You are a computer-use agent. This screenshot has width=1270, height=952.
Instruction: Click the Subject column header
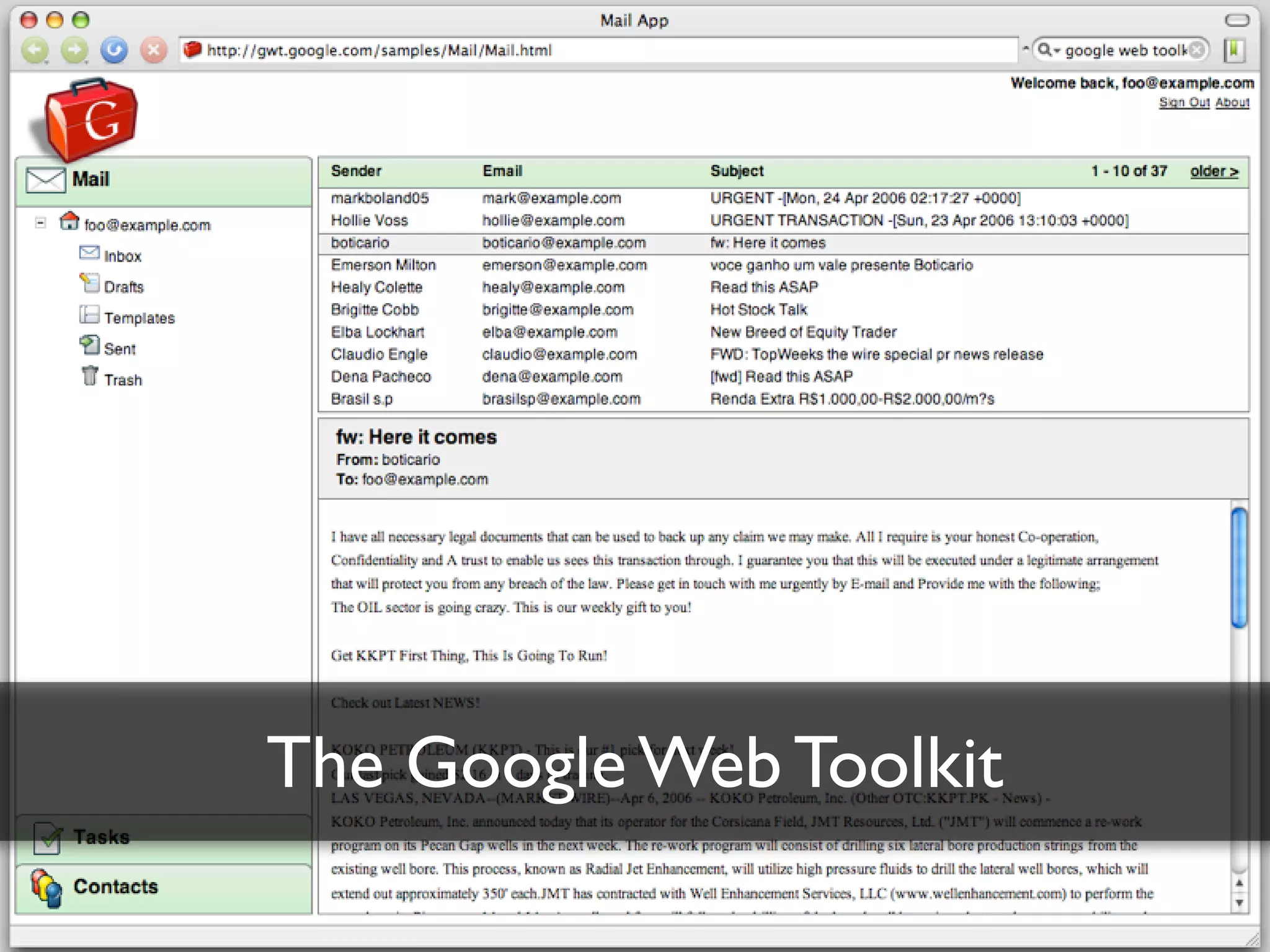pos(737,171)
